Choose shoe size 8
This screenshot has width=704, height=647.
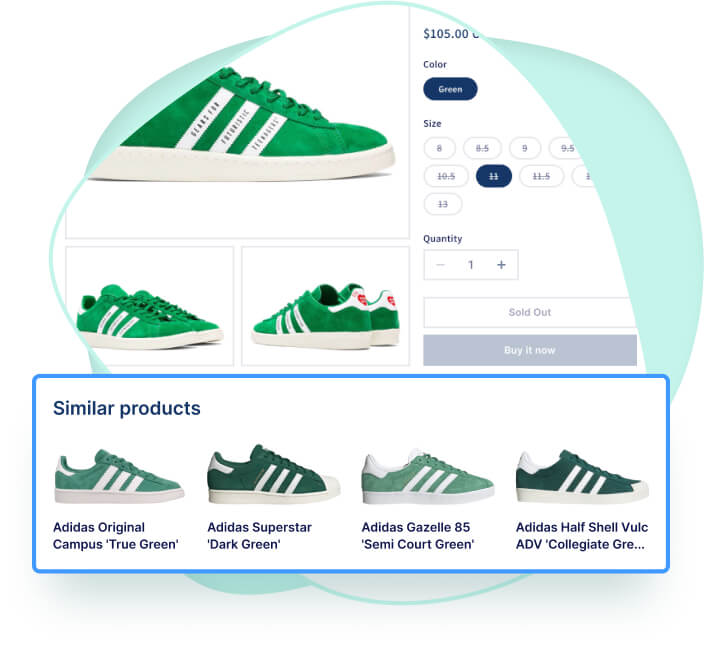(440, 148)
